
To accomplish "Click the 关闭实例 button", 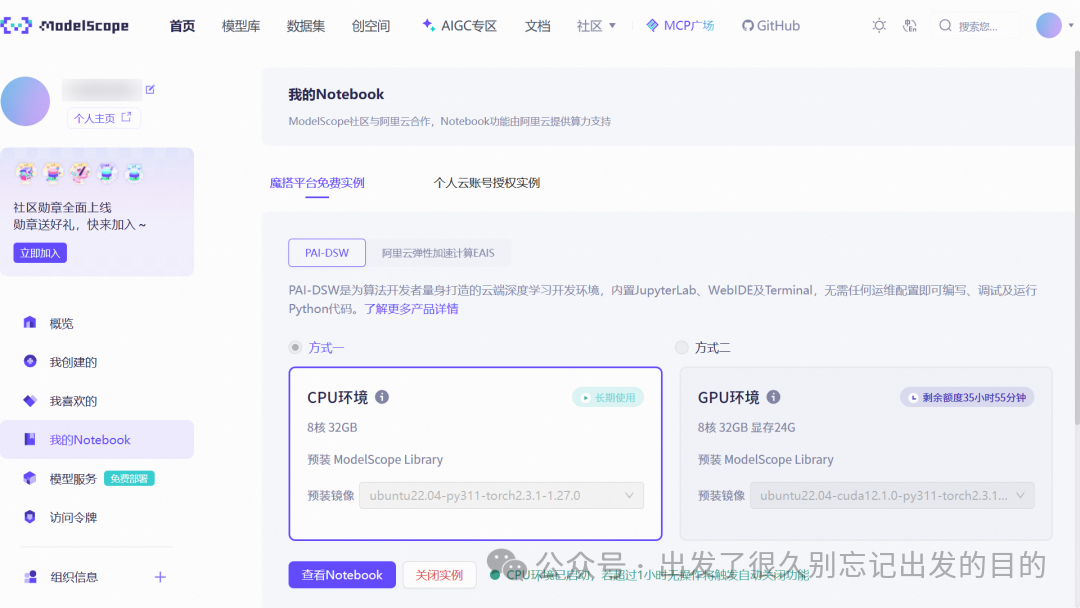I will (439, 575).
